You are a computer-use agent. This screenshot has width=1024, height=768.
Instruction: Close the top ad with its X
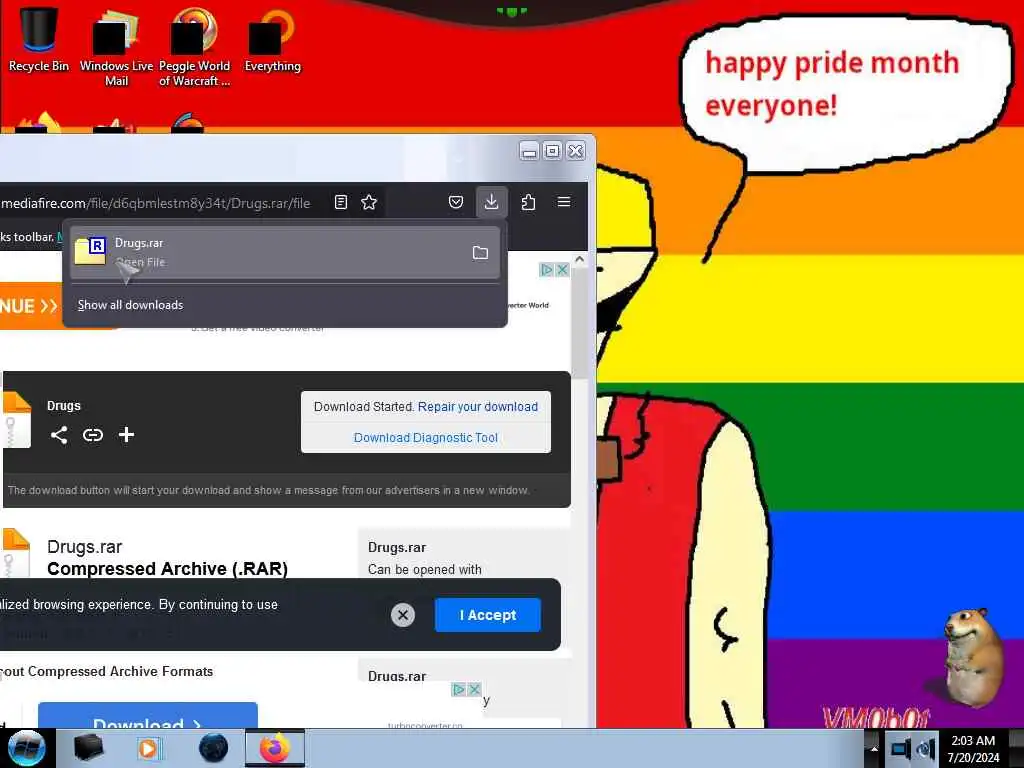point(562,270)
